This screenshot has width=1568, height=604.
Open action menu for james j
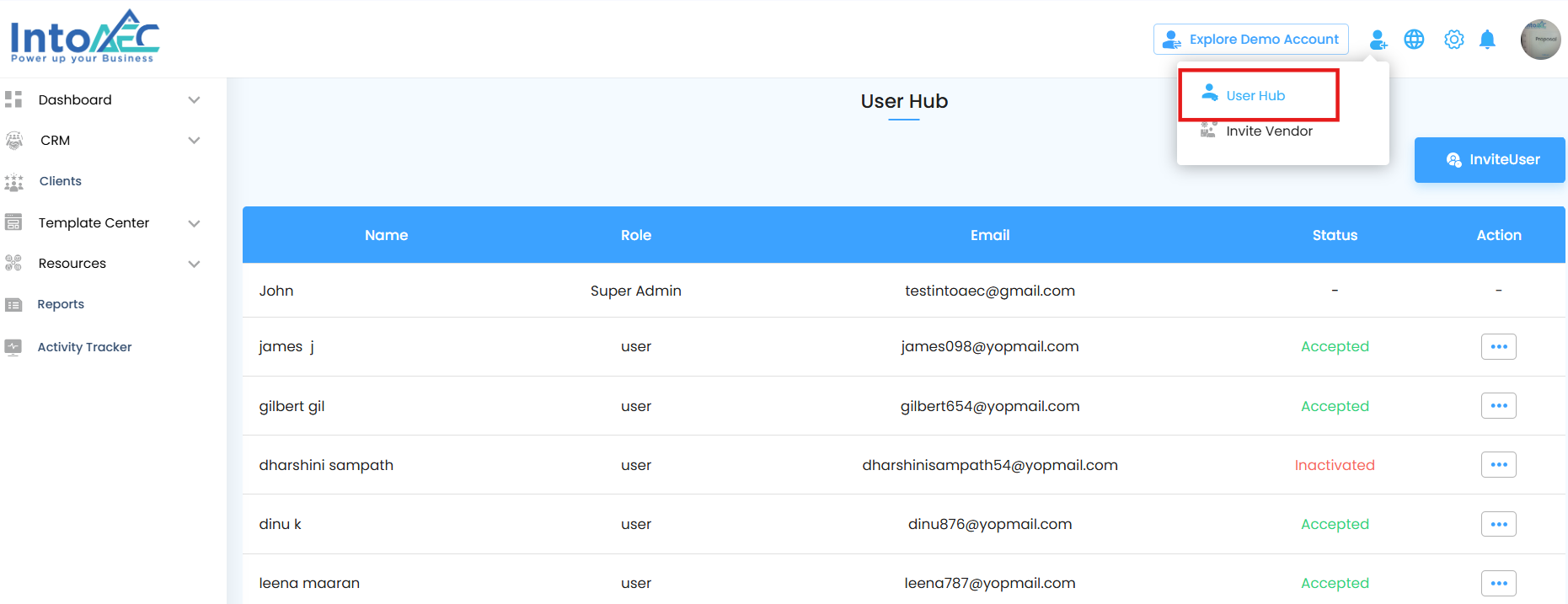(x=1498, y=347)
